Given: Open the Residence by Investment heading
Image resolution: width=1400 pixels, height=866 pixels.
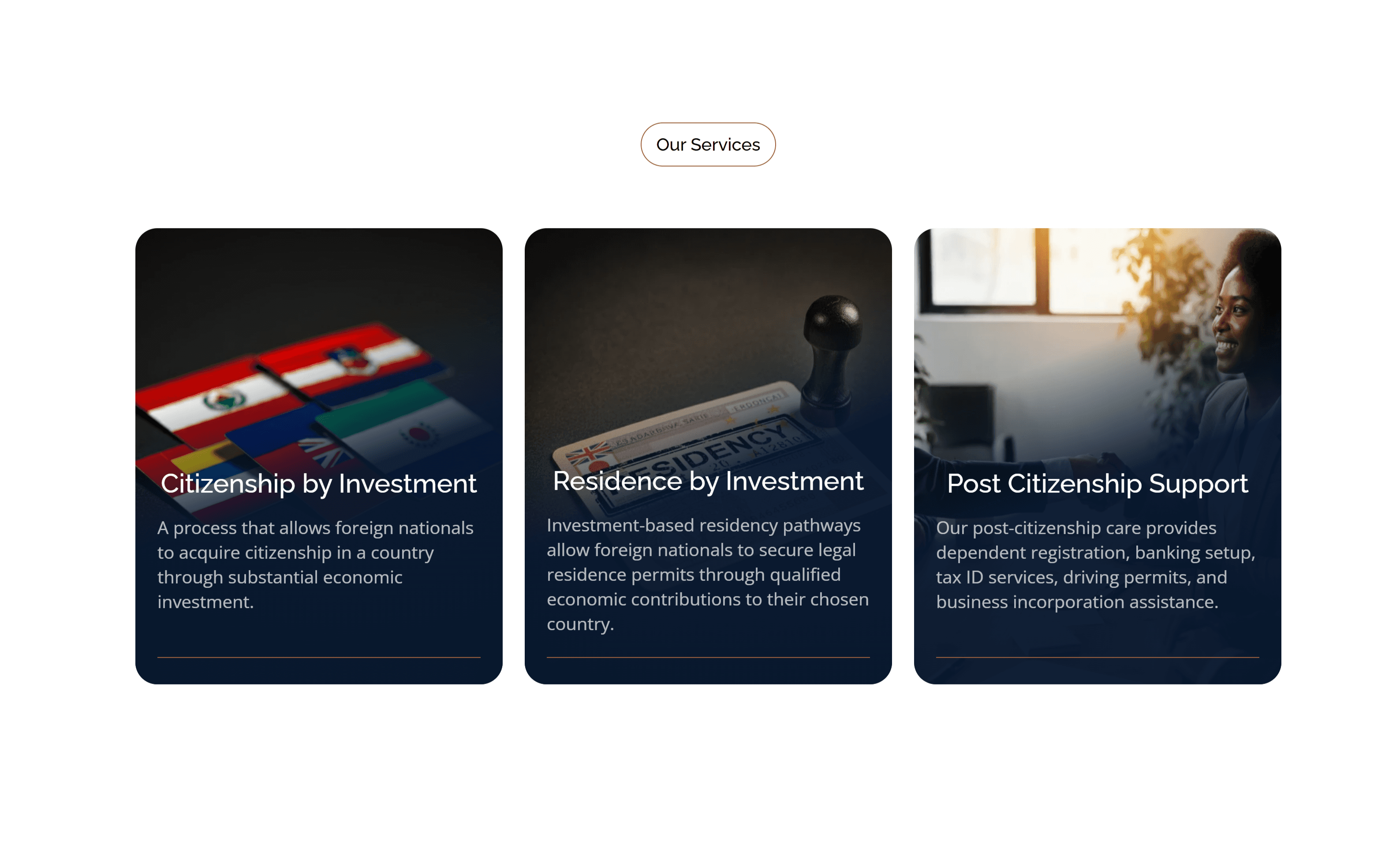Looking at the screenshot, I should click(x=708, y=481).
